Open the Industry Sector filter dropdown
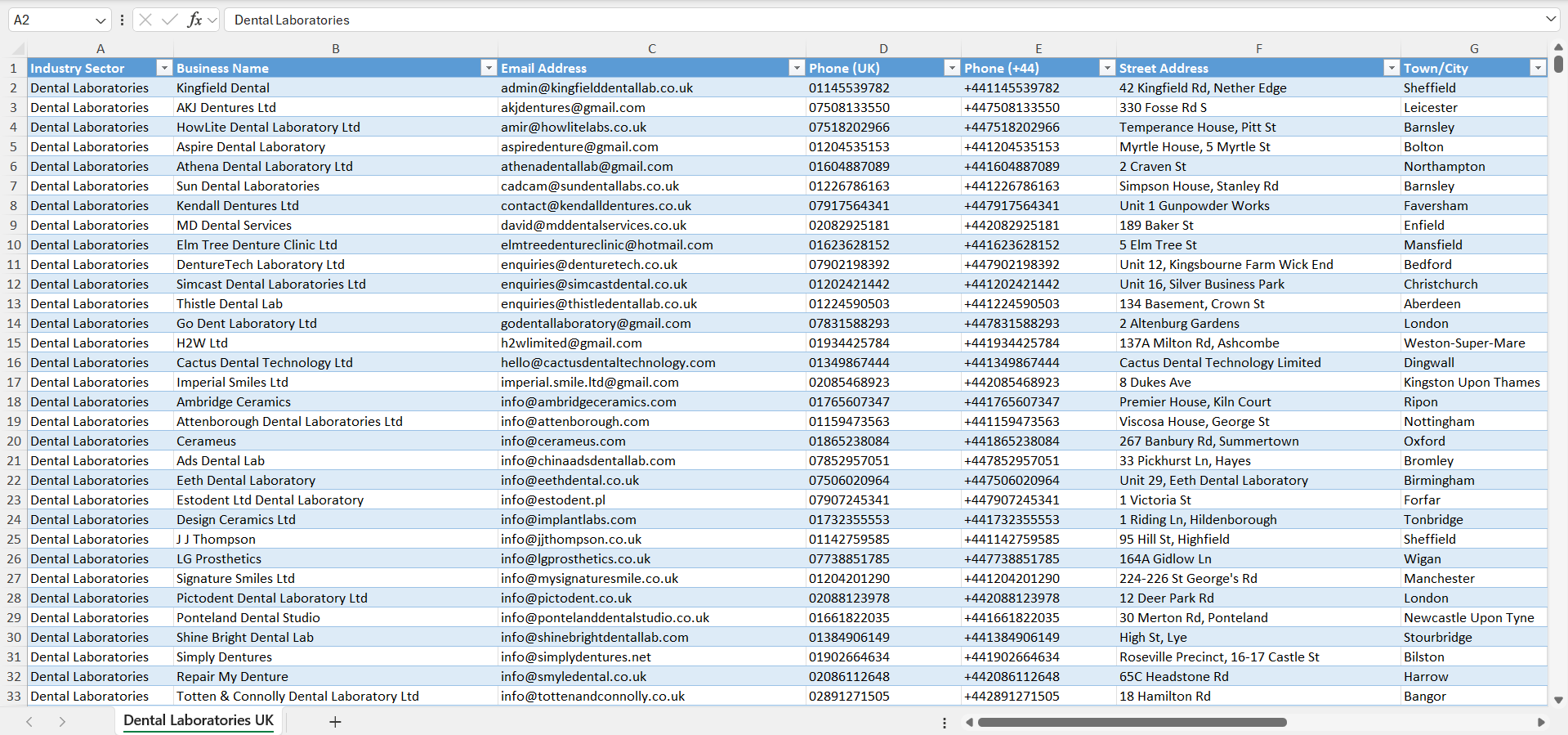1568x735 pixels. (164, 68)
